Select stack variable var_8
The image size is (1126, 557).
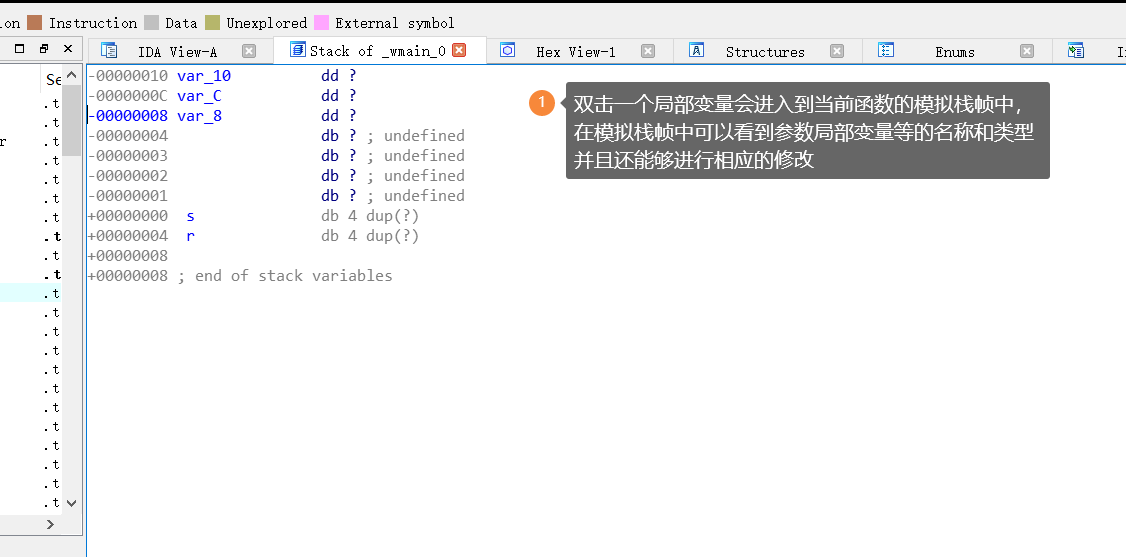tap(199, 116)
